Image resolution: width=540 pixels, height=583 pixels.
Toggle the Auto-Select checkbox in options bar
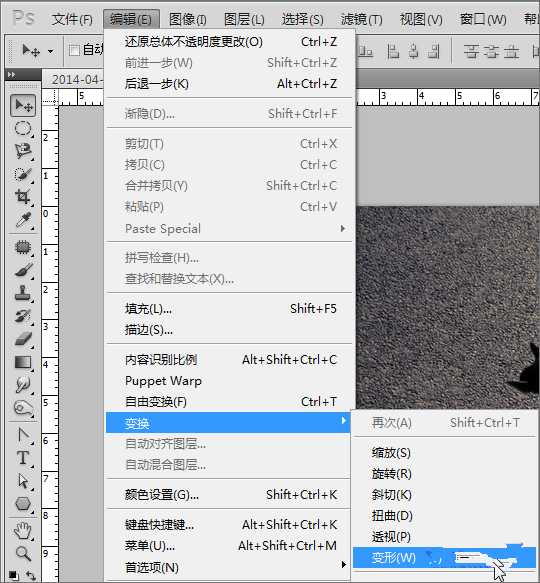[74, 50]
